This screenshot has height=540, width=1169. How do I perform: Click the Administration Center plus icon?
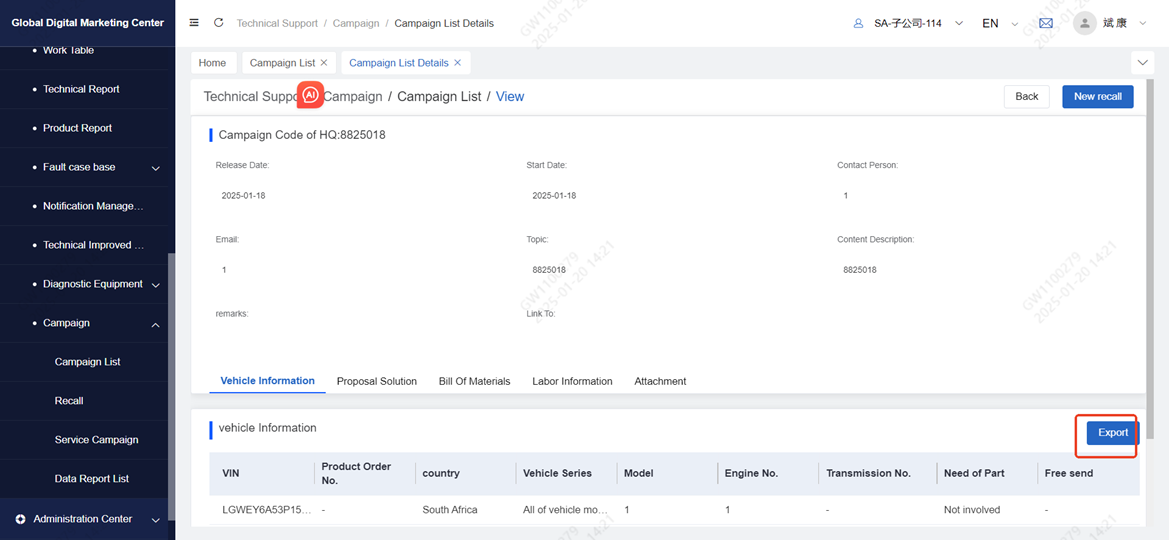point(20,520)
